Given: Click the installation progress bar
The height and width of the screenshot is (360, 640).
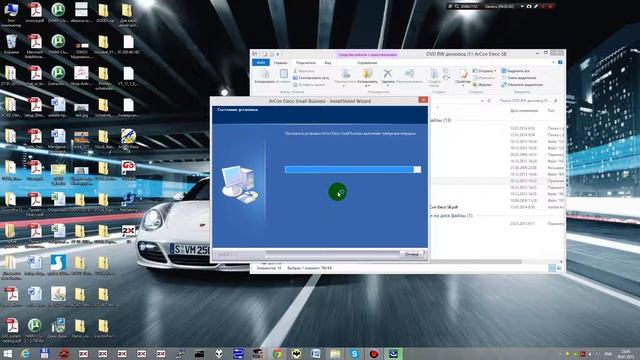Looking at the screenshot, I should tap(353, 169).
